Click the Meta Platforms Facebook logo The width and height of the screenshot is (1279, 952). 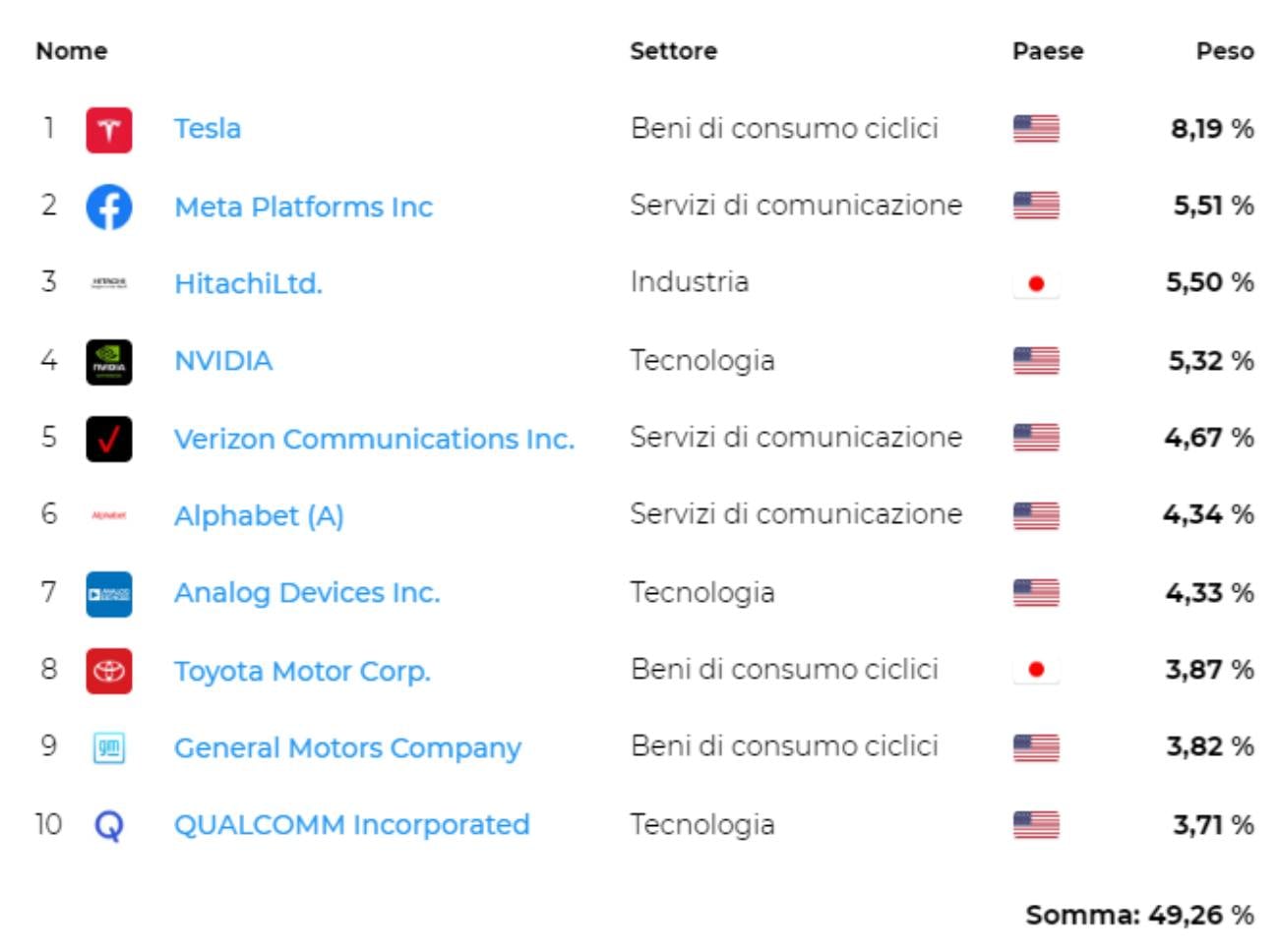pos(108,207)
